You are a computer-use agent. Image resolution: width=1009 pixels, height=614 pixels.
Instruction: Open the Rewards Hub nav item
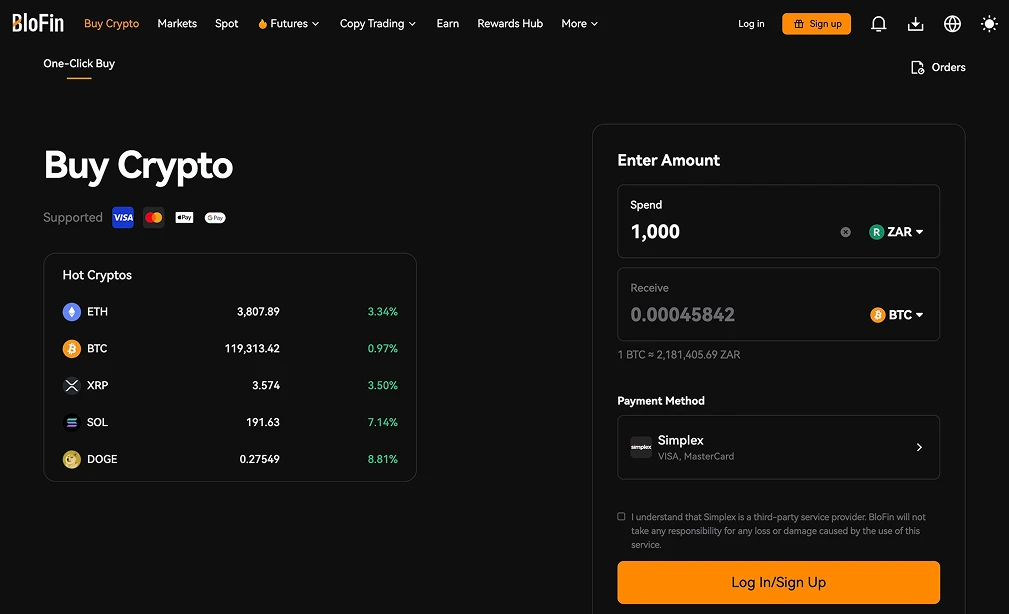tap(510, 24)
